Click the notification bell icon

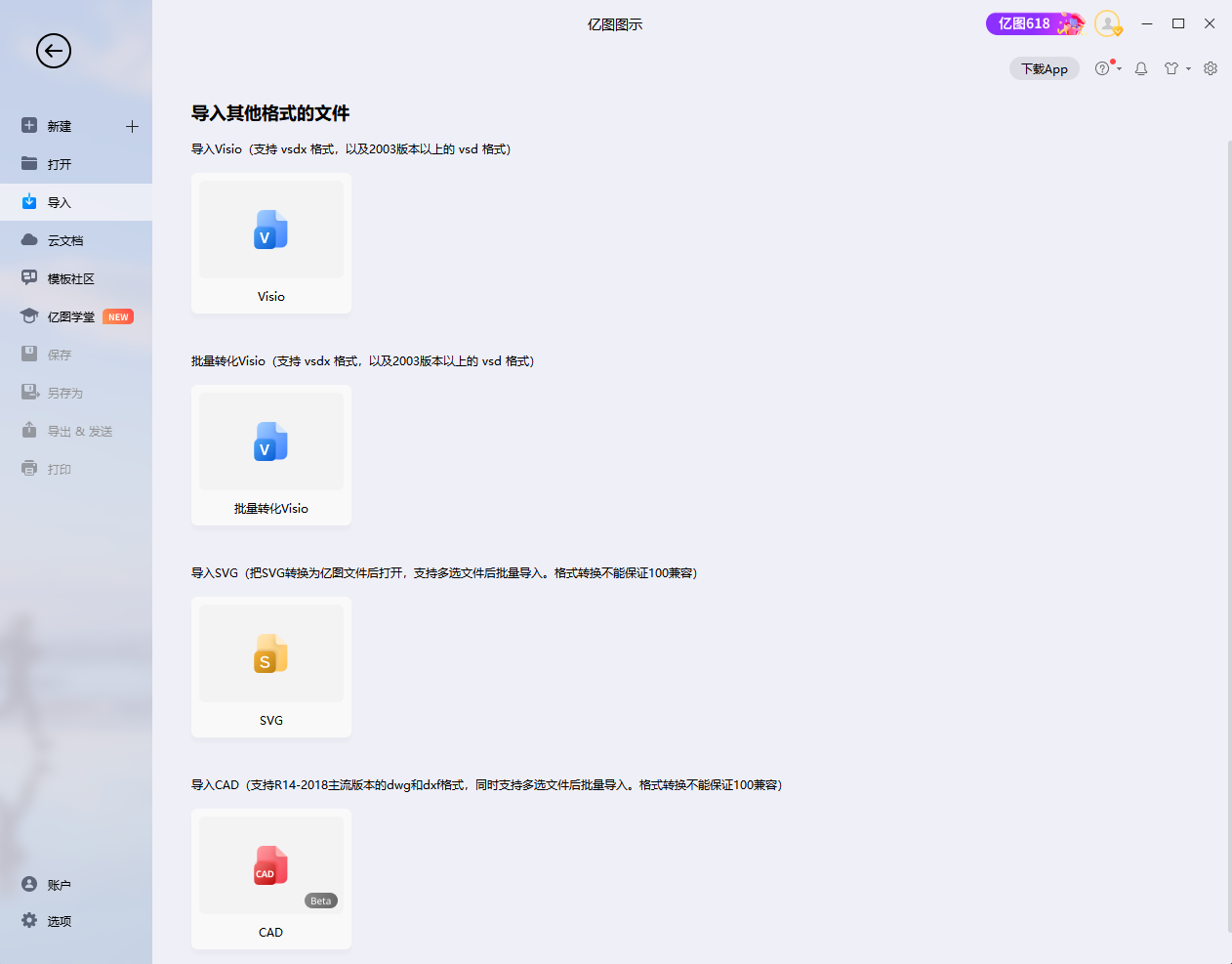click(1141, 68)
